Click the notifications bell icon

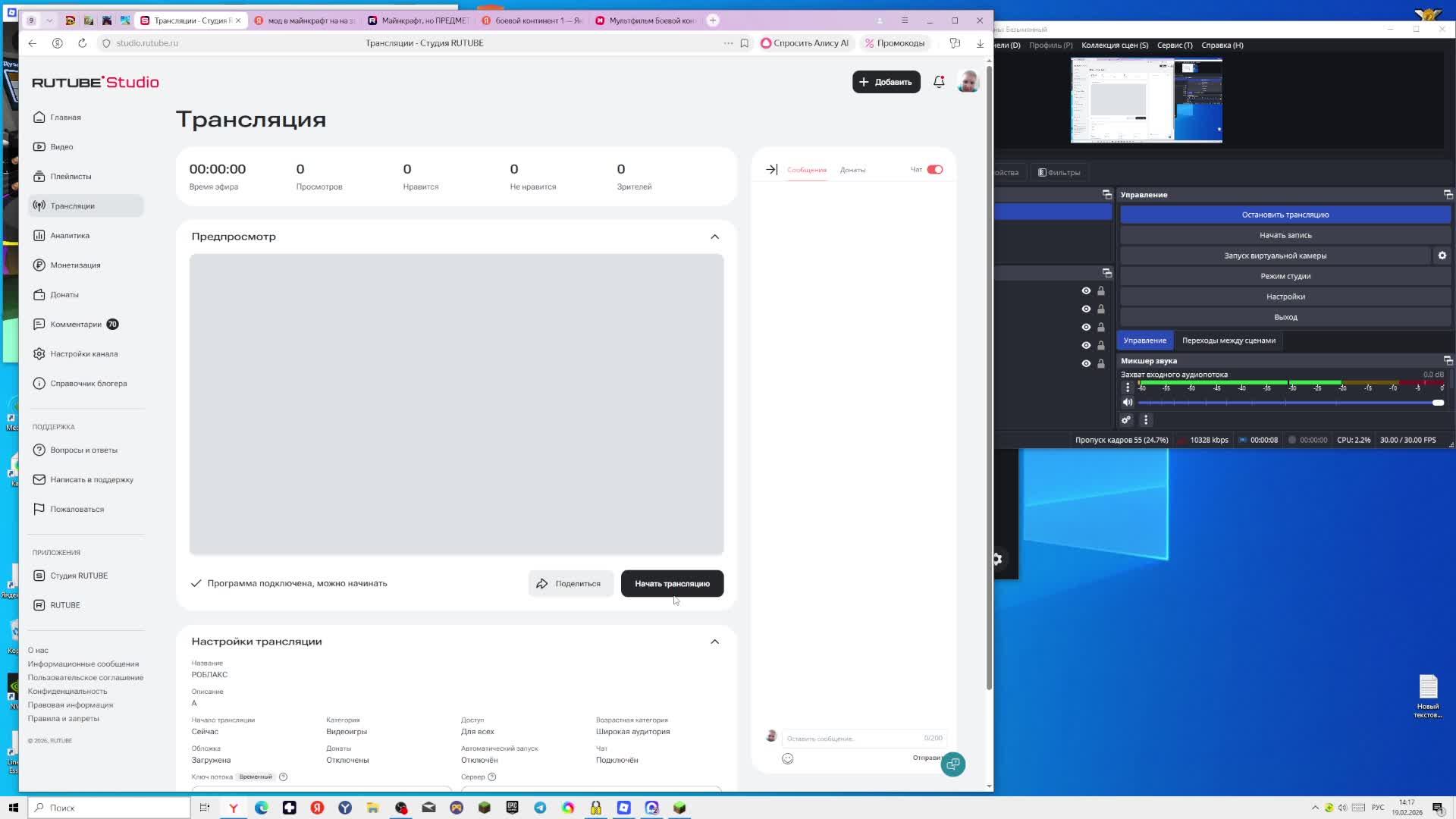click(939, 82)
